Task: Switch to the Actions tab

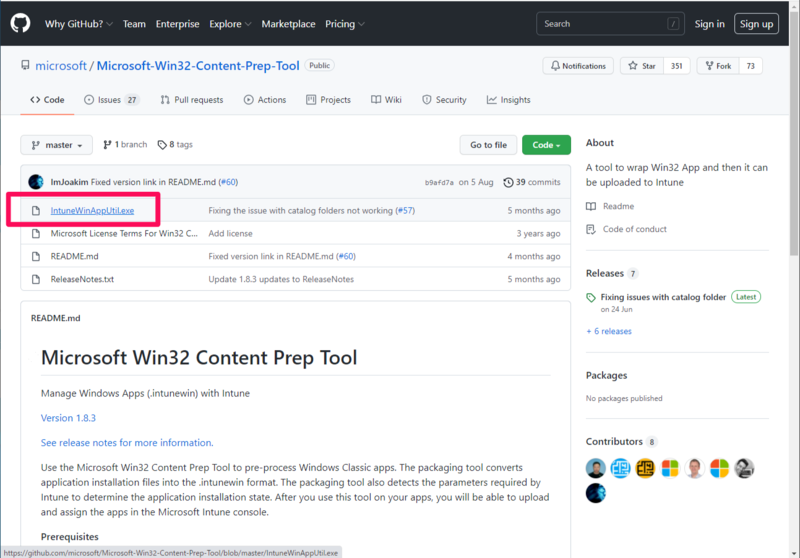Action: (265, 100)
